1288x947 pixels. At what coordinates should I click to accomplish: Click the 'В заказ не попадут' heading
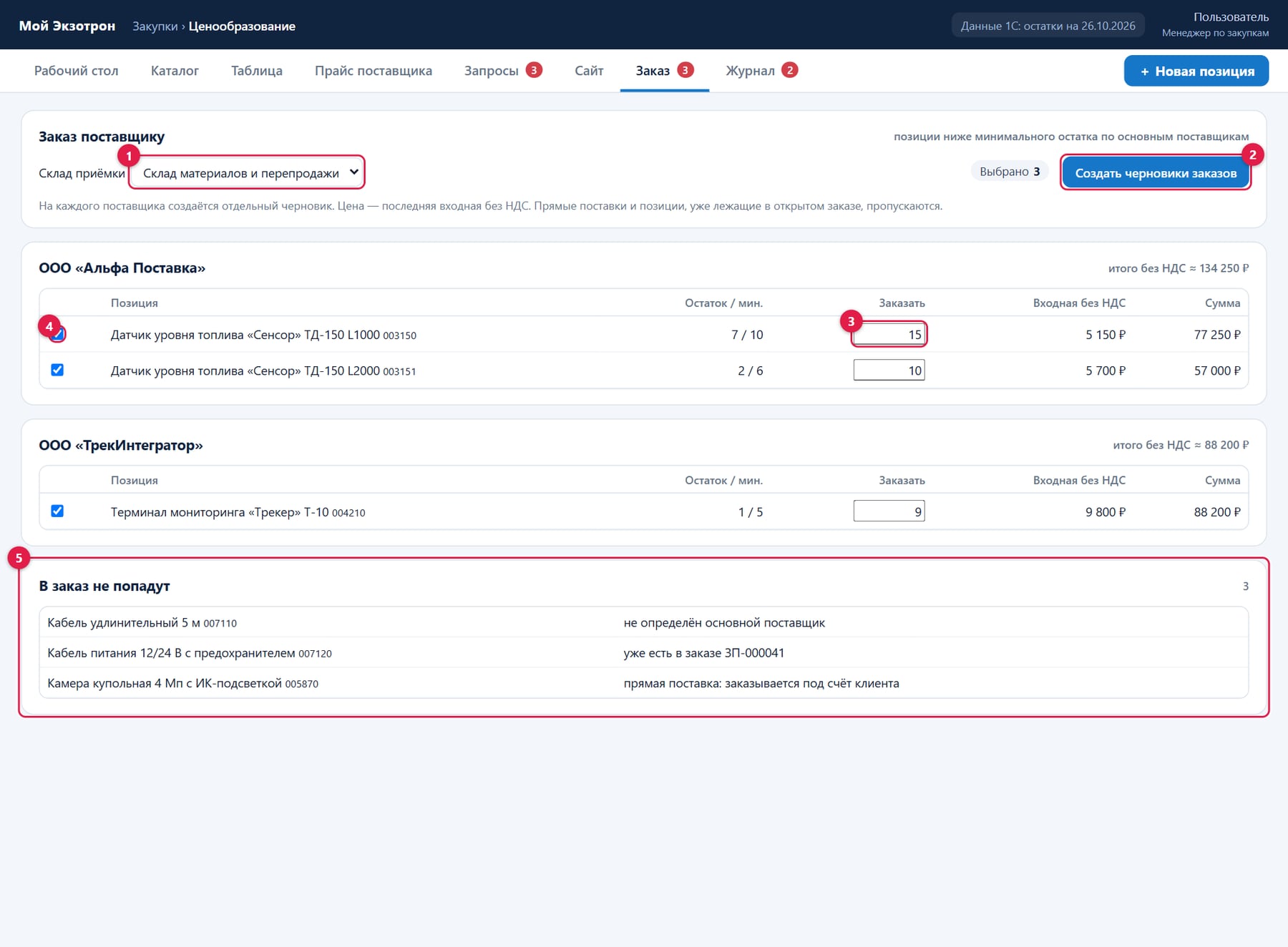(104, 586)
